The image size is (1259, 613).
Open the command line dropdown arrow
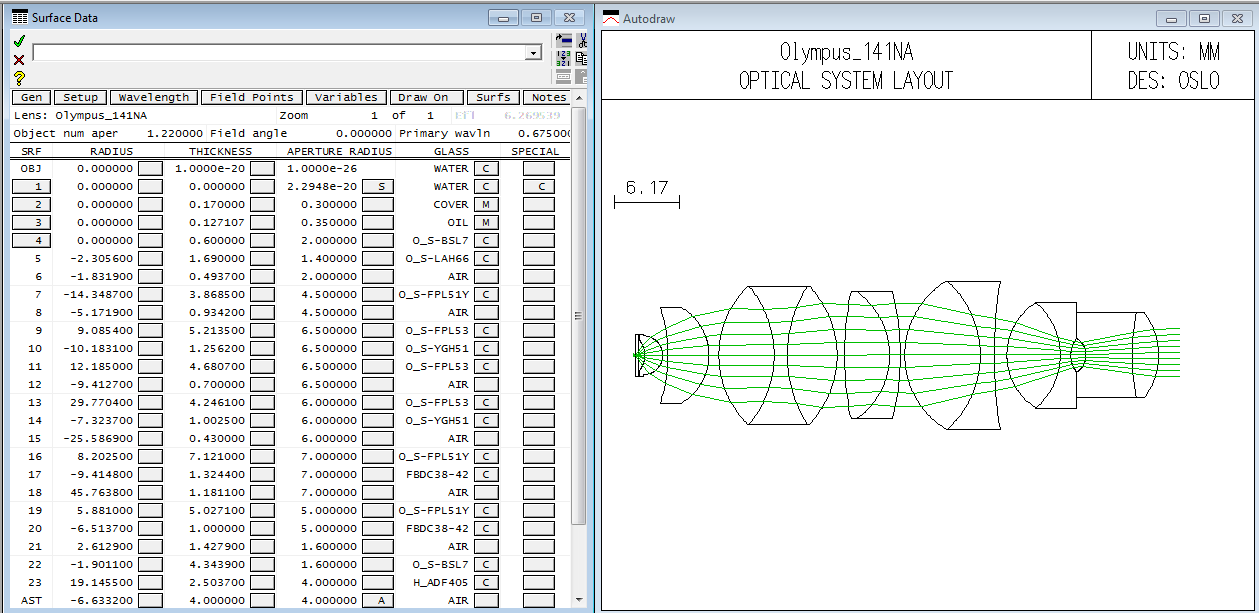pyautogui.click(x=534, y=53)
